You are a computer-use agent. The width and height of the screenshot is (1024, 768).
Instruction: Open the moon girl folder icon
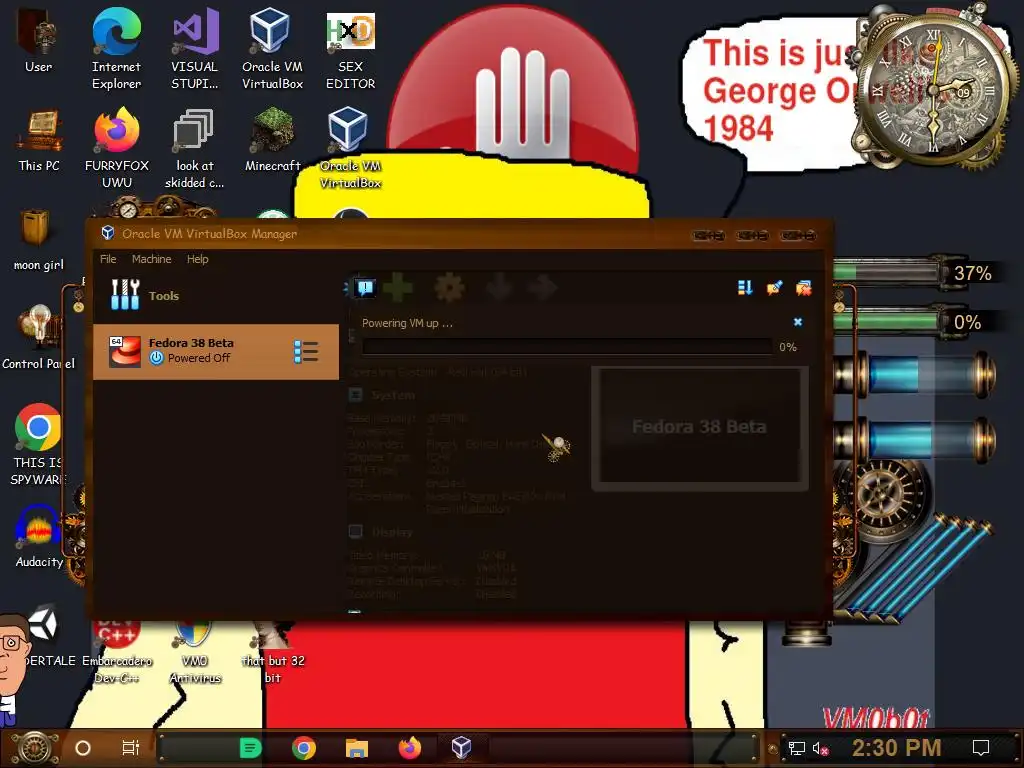(x=39, y=239)
